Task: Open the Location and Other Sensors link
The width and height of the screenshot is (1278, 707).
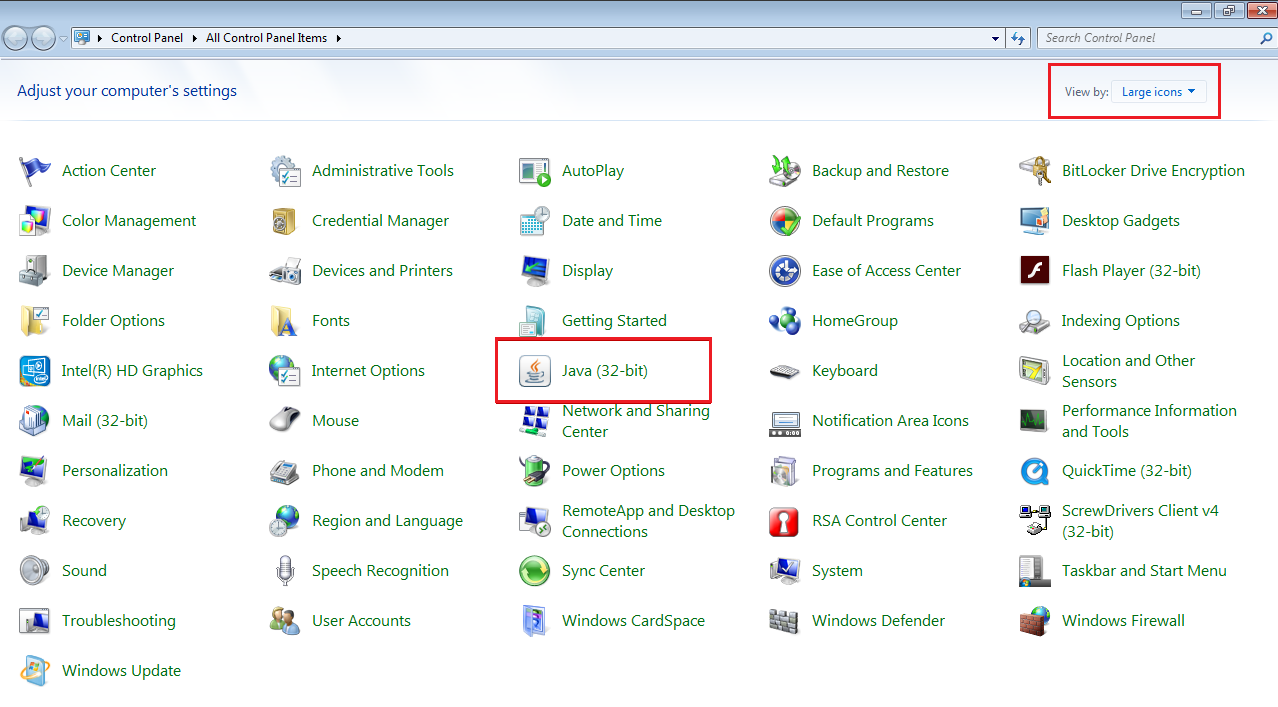Action: click(x=1128, y=371)
